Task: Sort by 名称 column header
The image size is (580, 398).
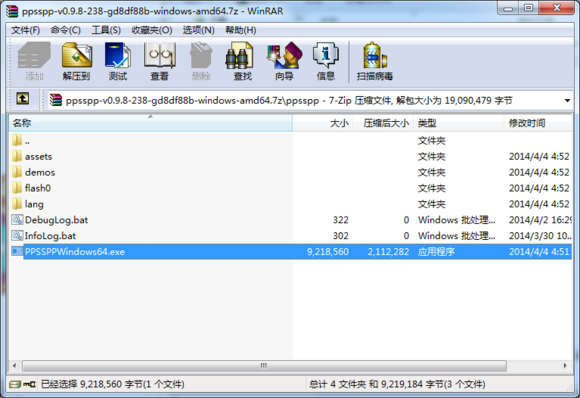Action: [151, 123]
